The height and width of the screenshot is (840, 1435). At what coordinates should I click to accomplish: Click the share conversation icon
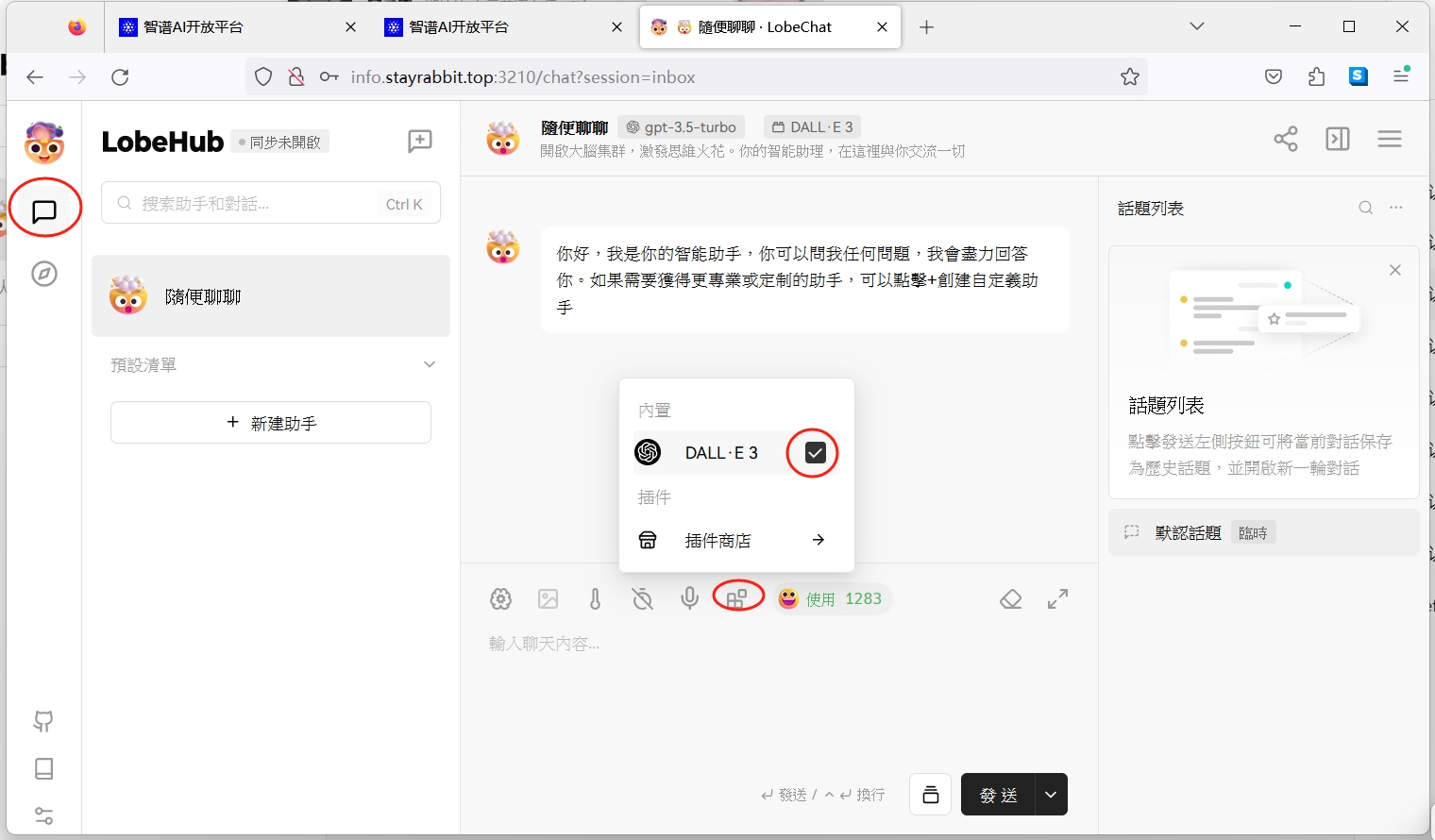click(1286, 139)
